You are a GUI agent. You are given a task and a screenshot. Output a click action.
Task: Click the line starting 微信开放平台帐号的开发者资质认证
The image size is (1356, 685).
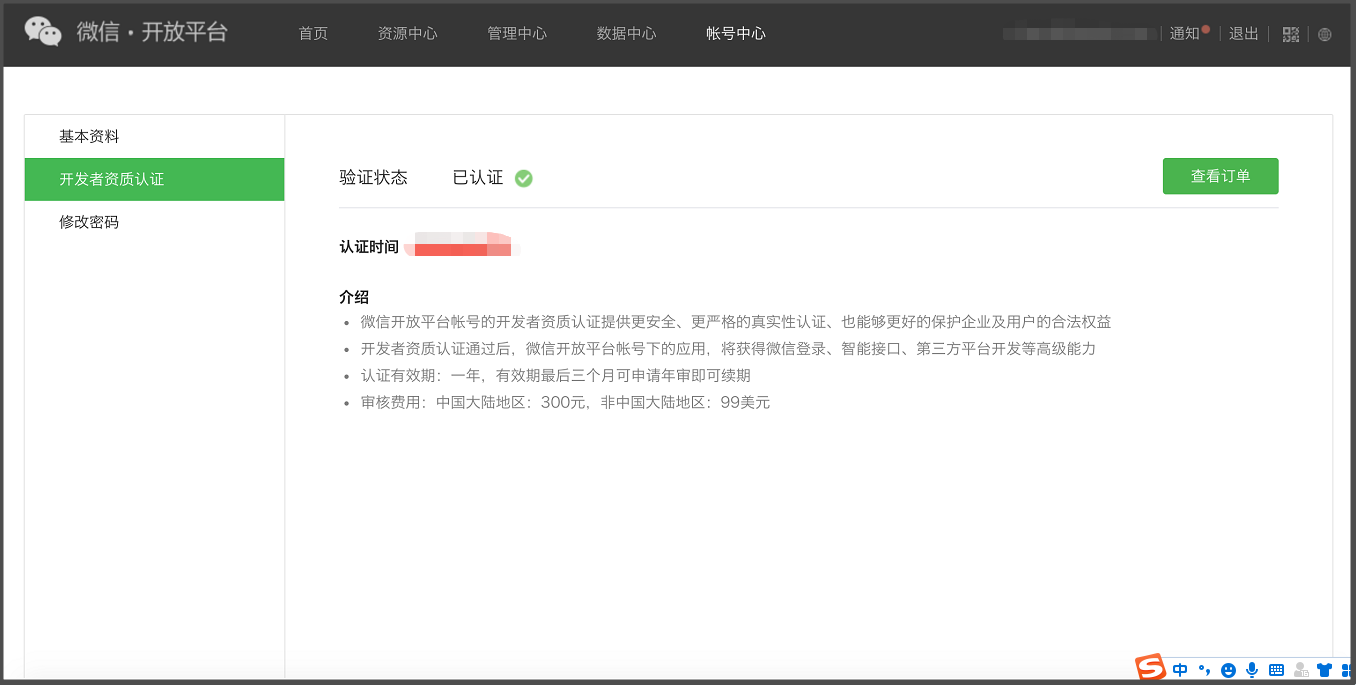click(x=736, y=322)
